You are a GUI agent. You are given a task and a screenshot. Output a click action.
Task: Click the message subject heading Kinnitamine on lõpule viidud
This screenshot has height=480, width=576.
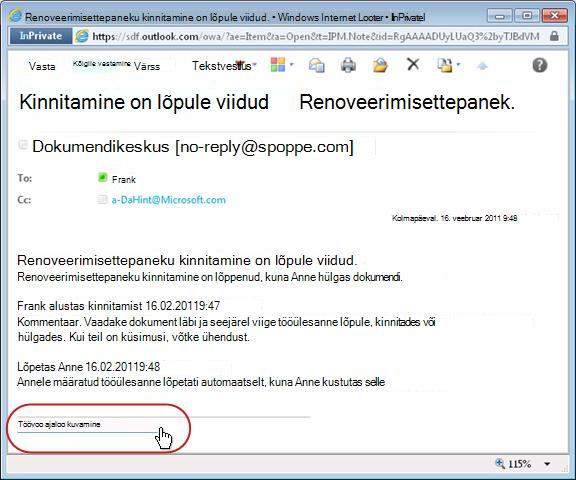144,102
